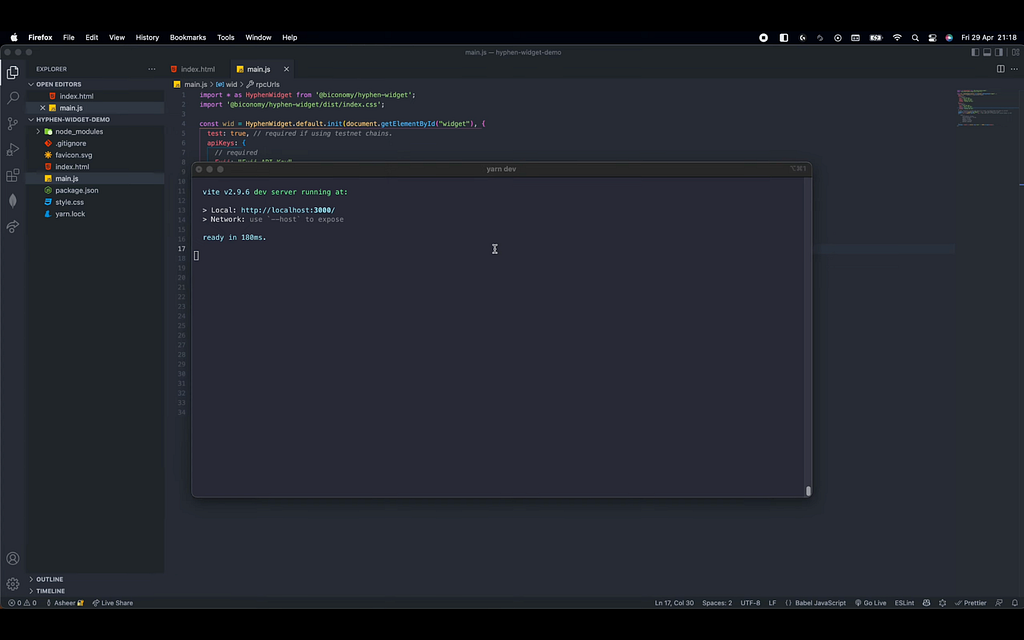Toggle Go Live server in status bar
The height and width of the screenshot is (640, 1024).
coord(871,603)
